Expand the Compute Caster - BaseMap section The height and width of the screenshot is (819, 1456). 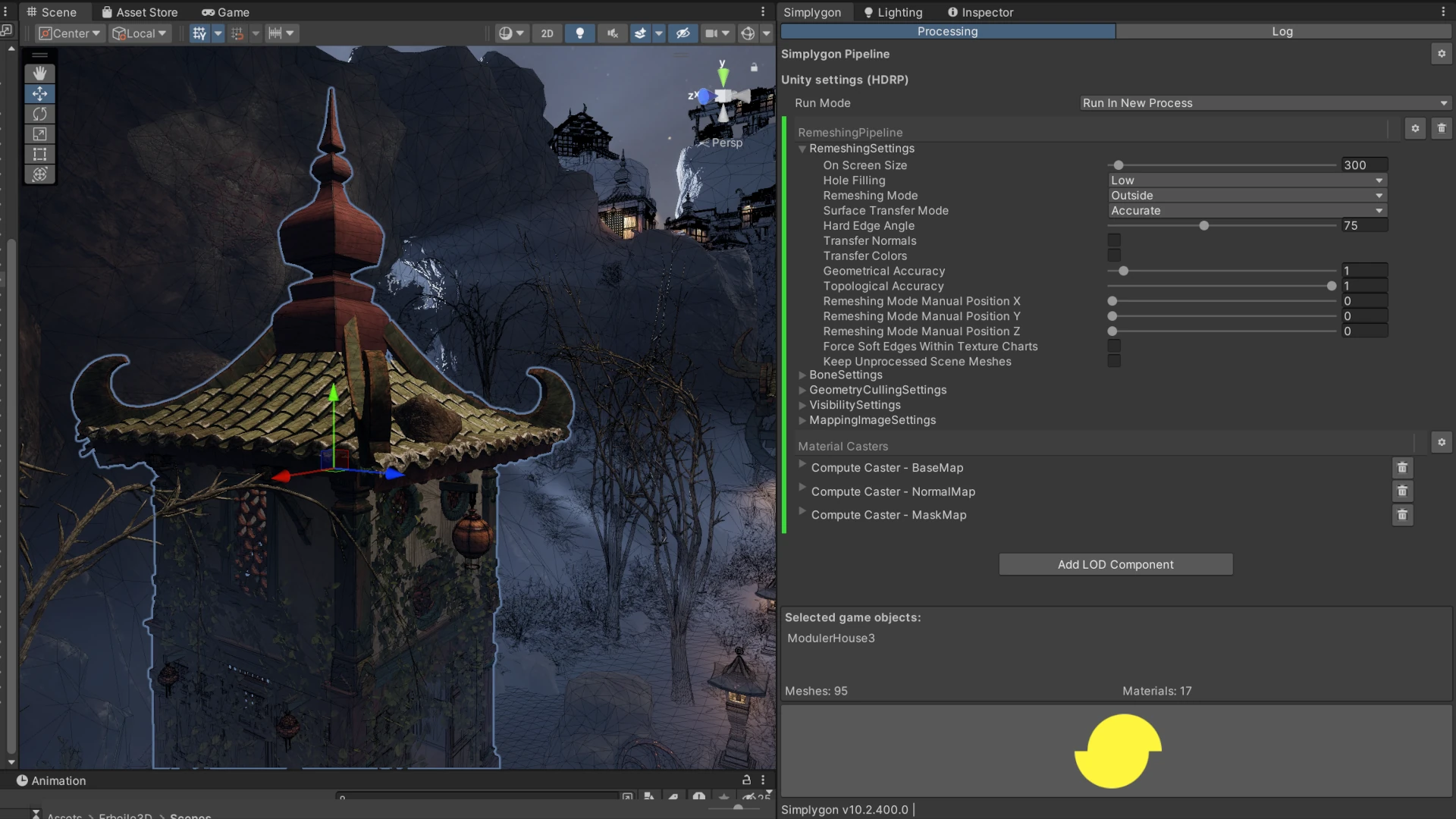pos(803,467)
